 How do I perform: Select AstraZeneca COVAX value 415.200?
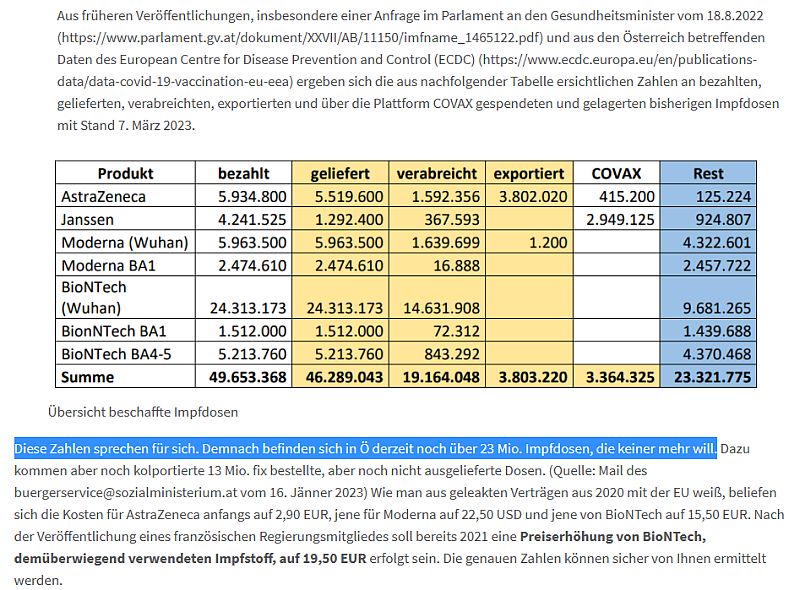[x=627, y=196]
